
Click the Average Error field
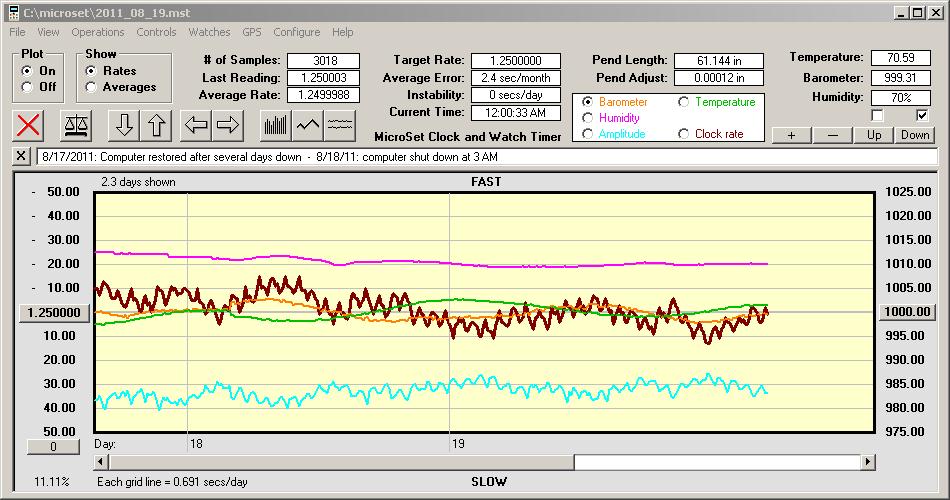pos(516,78)
